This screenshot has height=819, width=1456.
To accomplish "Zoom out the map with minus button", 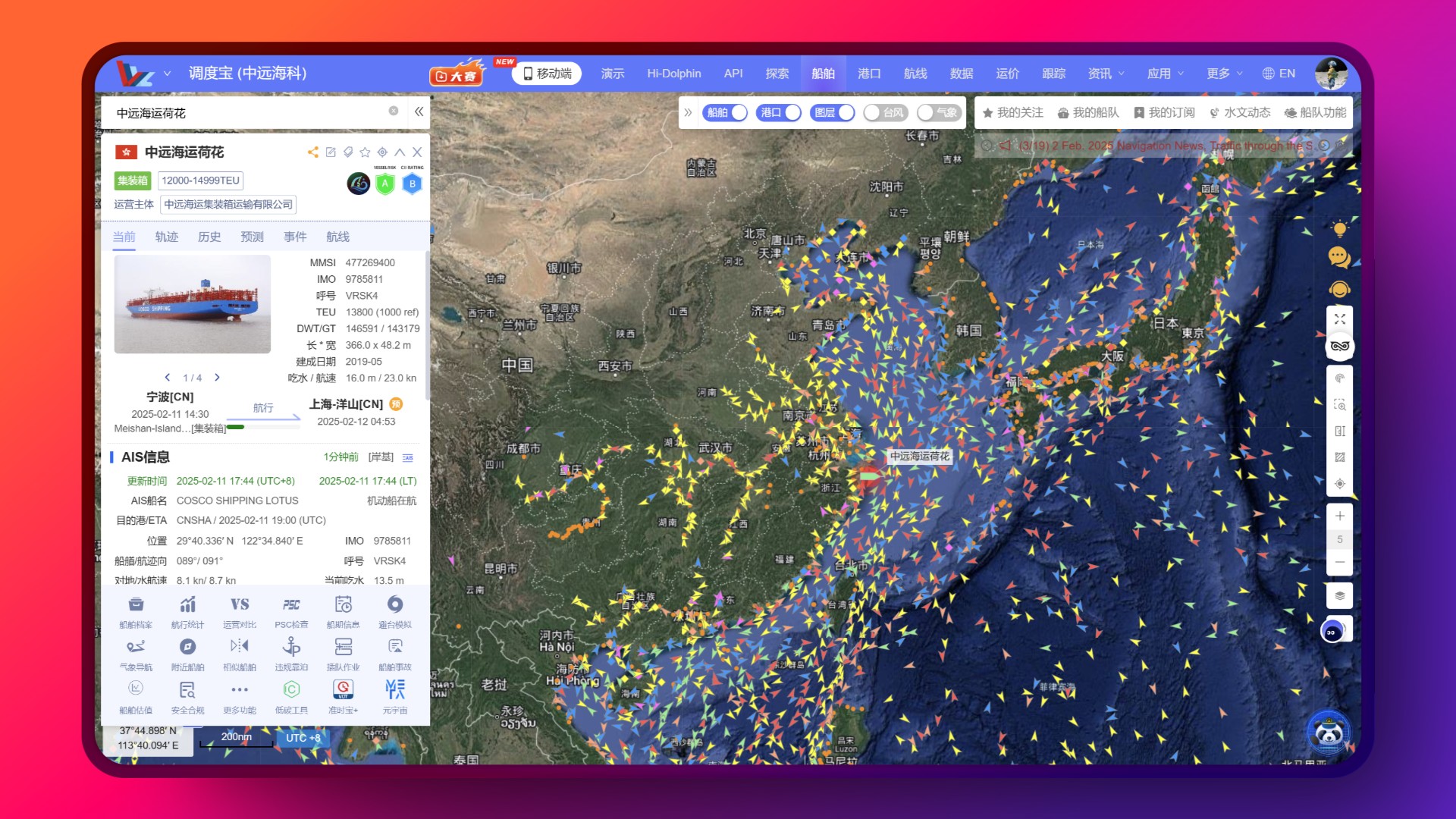I will 1340,562.
